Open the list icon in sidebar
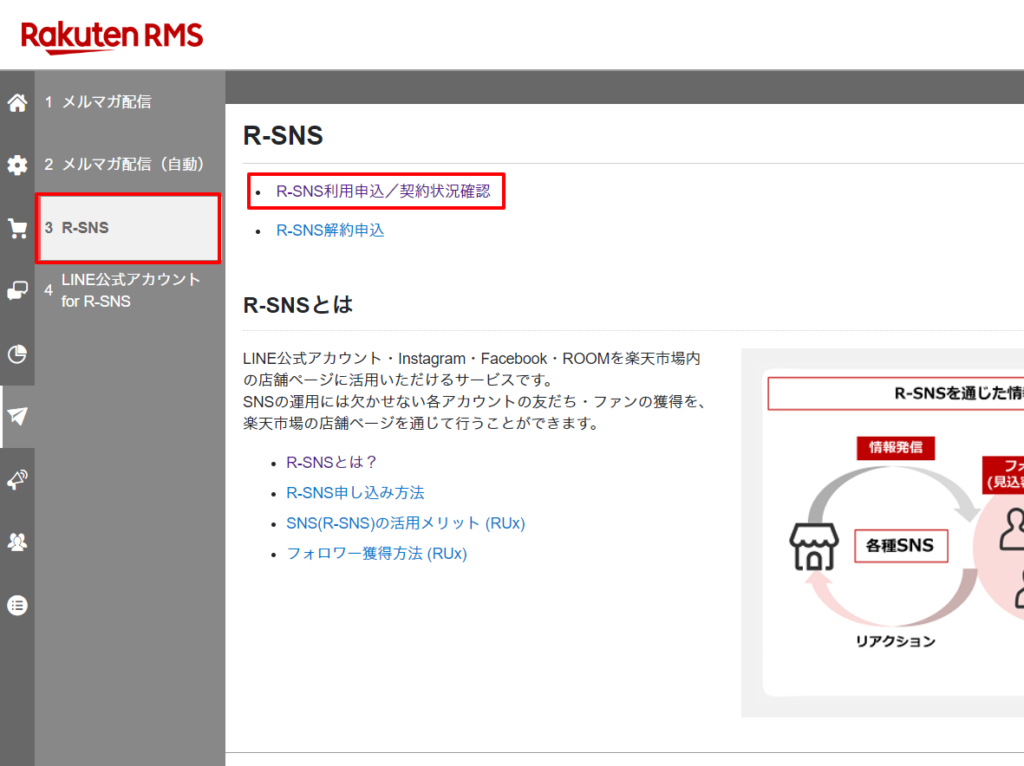Viewport: 1024px width, 766px height. pos(18,605)
